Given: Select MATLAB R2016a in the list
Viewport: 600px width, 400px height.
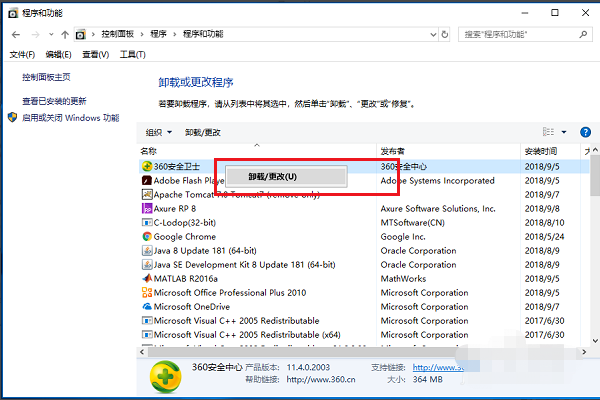Looking at the screenshot, I should [186, 279].
